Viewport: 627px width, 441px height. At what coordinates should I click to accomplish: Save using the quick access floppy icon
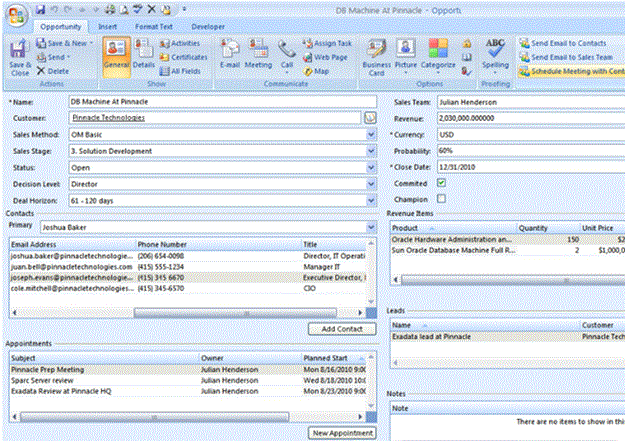point(40,10)
